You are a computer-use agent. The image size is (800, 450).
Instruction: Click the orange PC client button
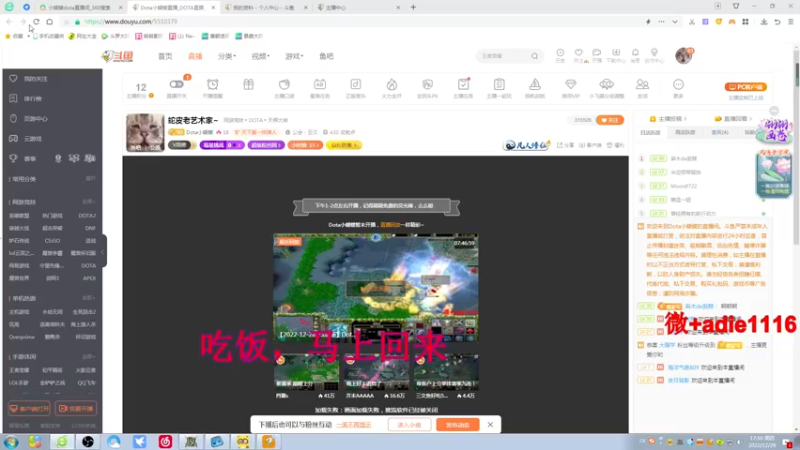745,87
